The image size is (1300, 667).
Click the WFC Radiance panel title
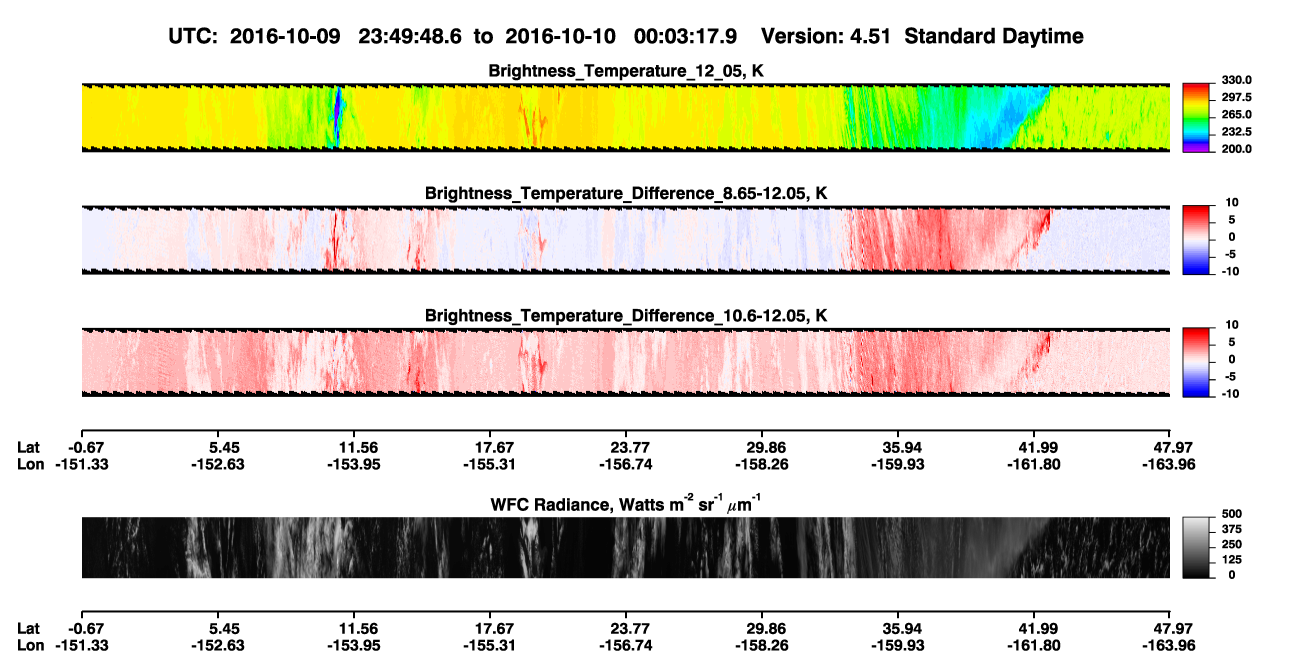[x=625, y=503]
